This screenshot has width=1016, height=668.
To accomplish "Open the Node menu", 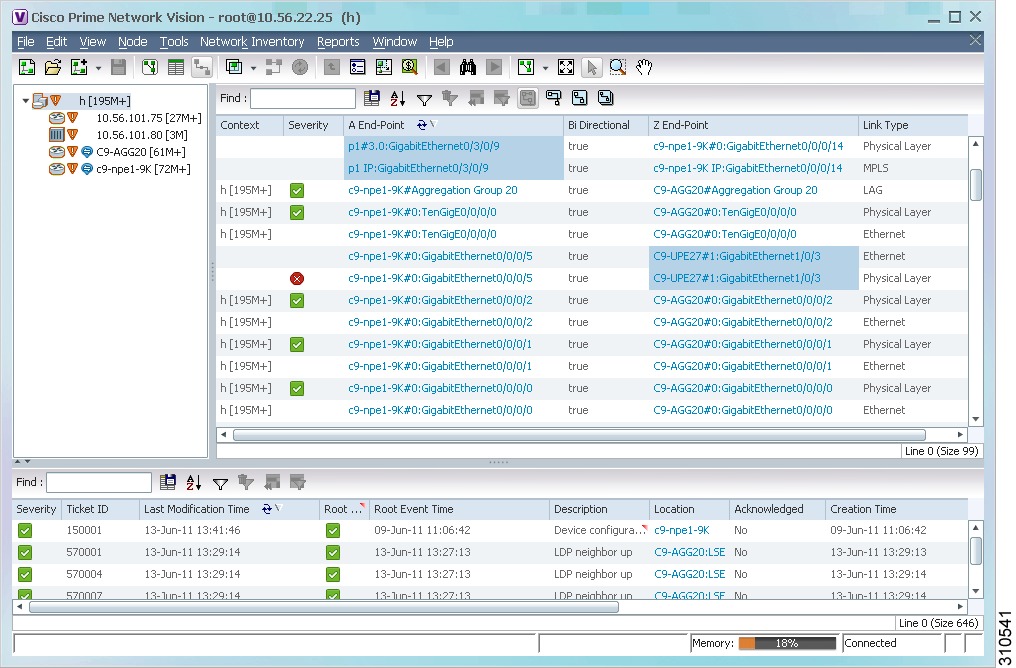I will 133,41.
